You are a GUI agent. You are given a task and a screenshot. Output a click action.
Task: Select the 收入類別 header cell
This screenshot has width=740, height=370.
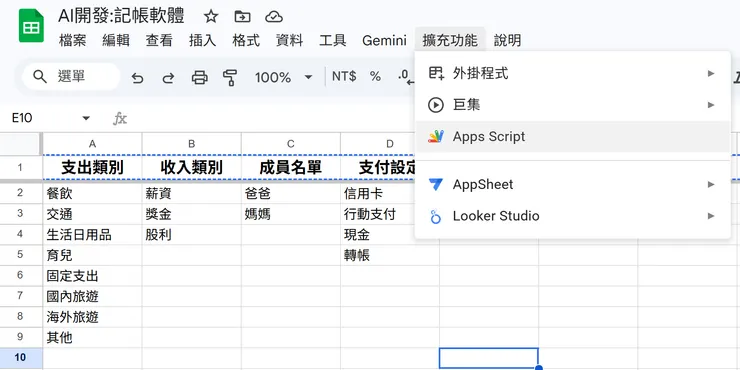click(192, 167)
